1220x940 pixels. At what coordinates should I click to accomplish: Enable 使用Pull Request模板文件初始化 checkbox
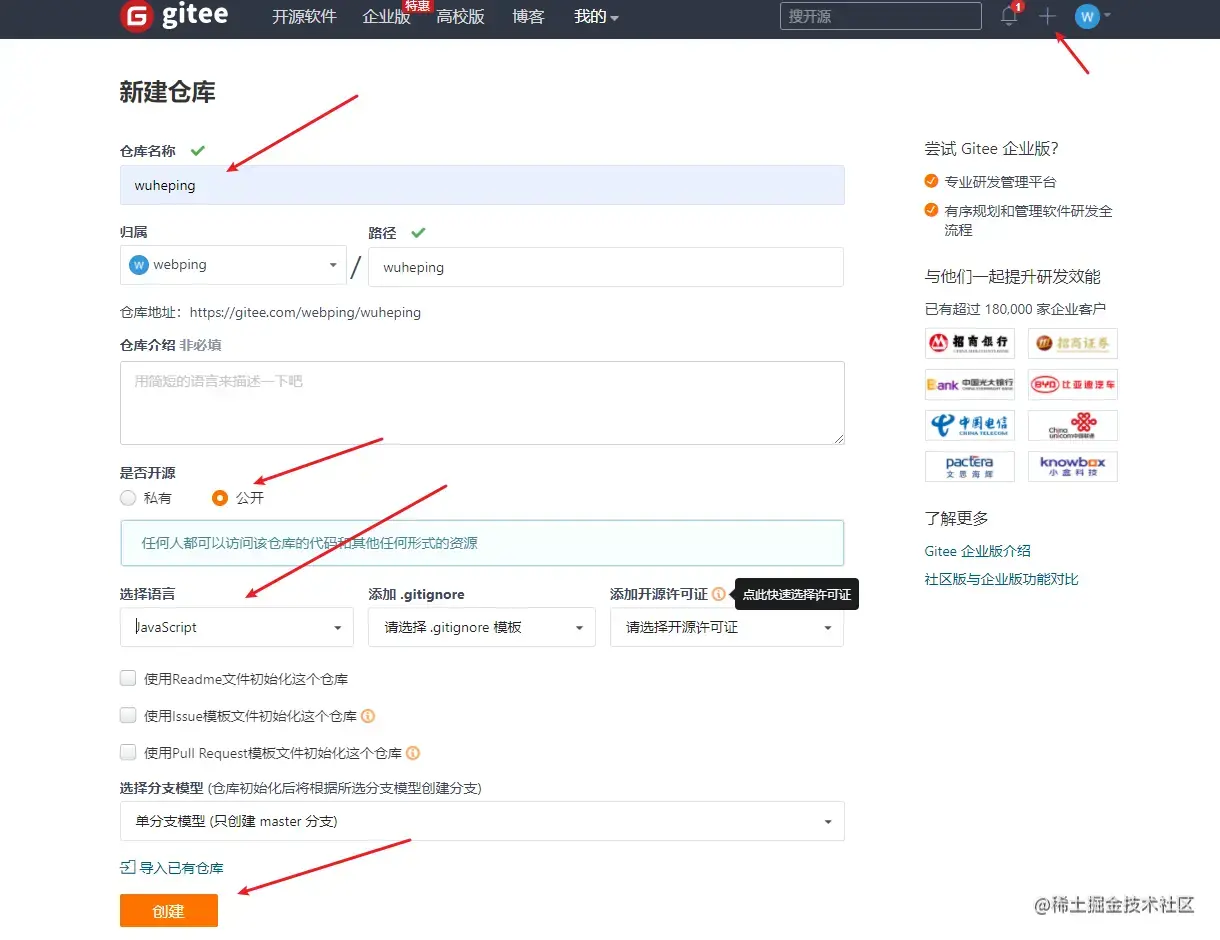pos(128,753)
